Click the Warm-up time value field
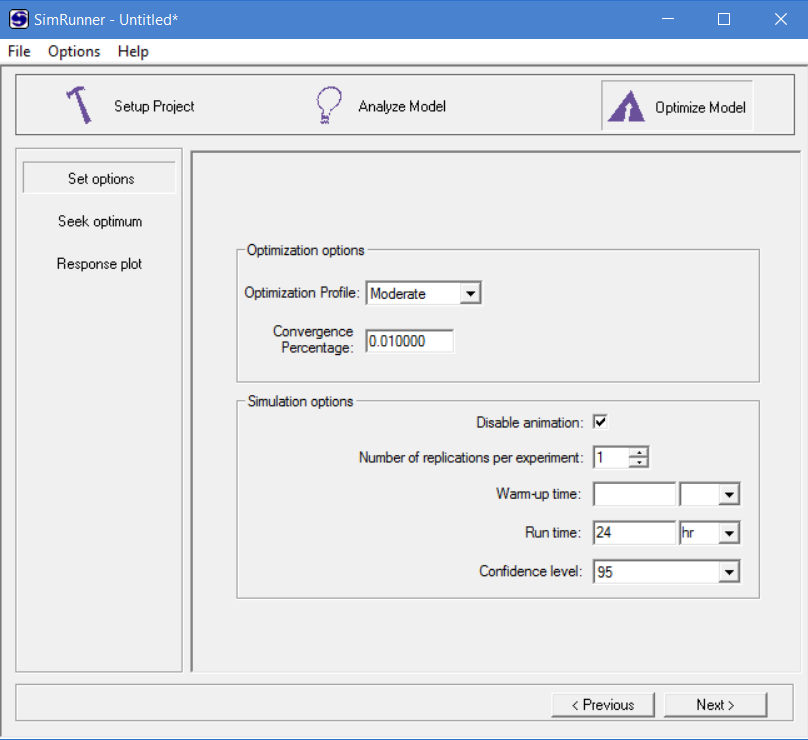Viewport: 808px width, 740px height. 634,494
